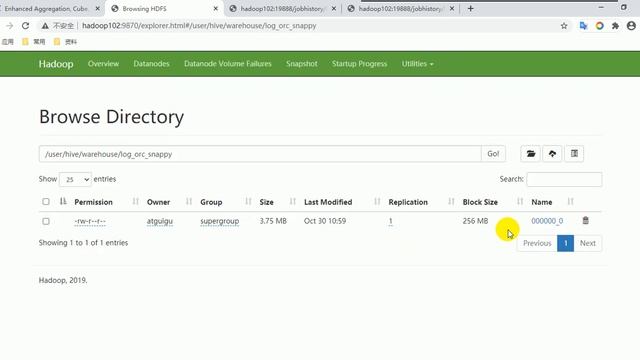
Task: Click the replication value 1
Action: click(x=391, y=221)
